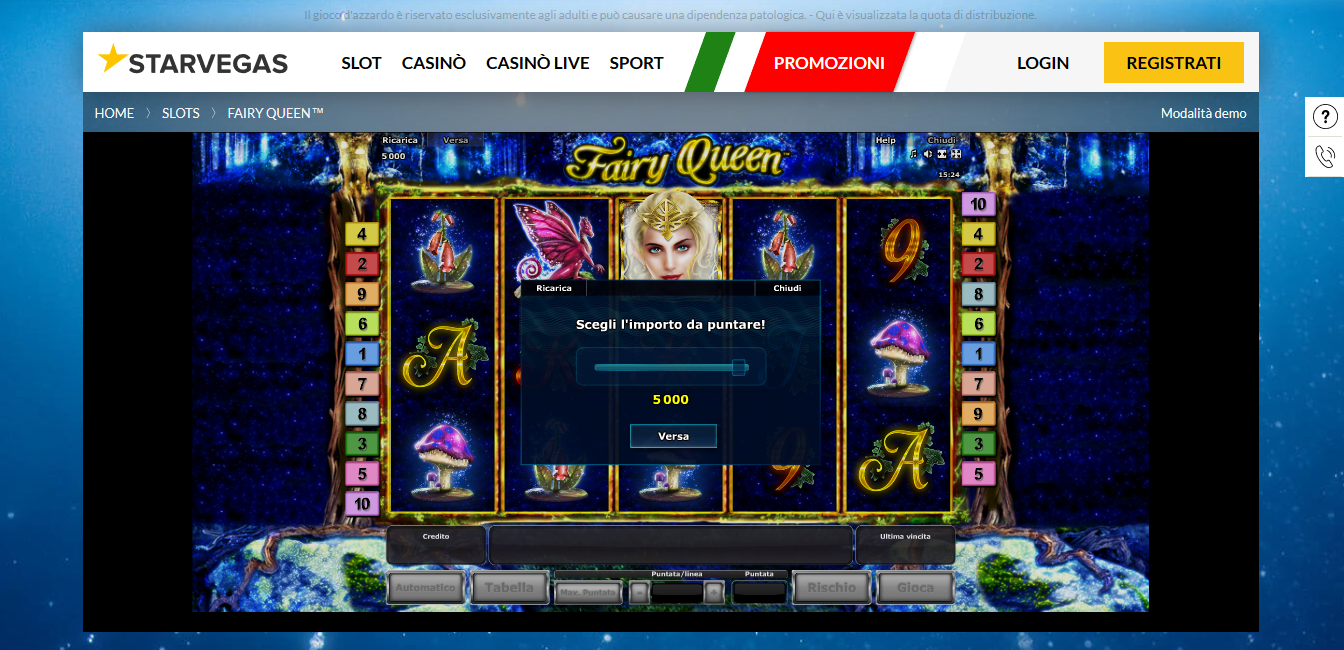Toggle the widescreen fit icon
1344x650 pixels.
pyautogui.click(x=942, y=154)
